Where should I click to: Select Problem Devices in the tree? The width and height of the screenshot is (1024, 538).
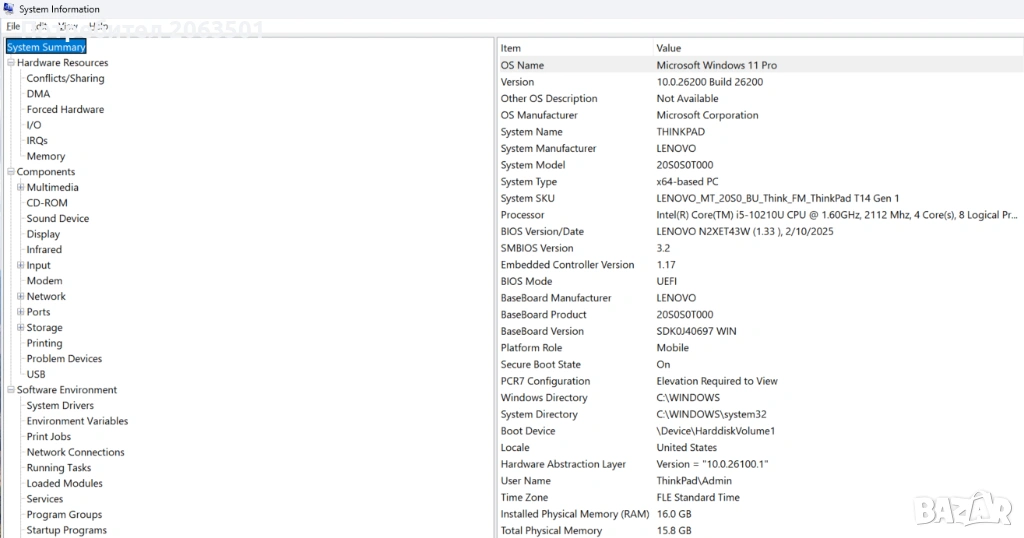click(64, 359)
